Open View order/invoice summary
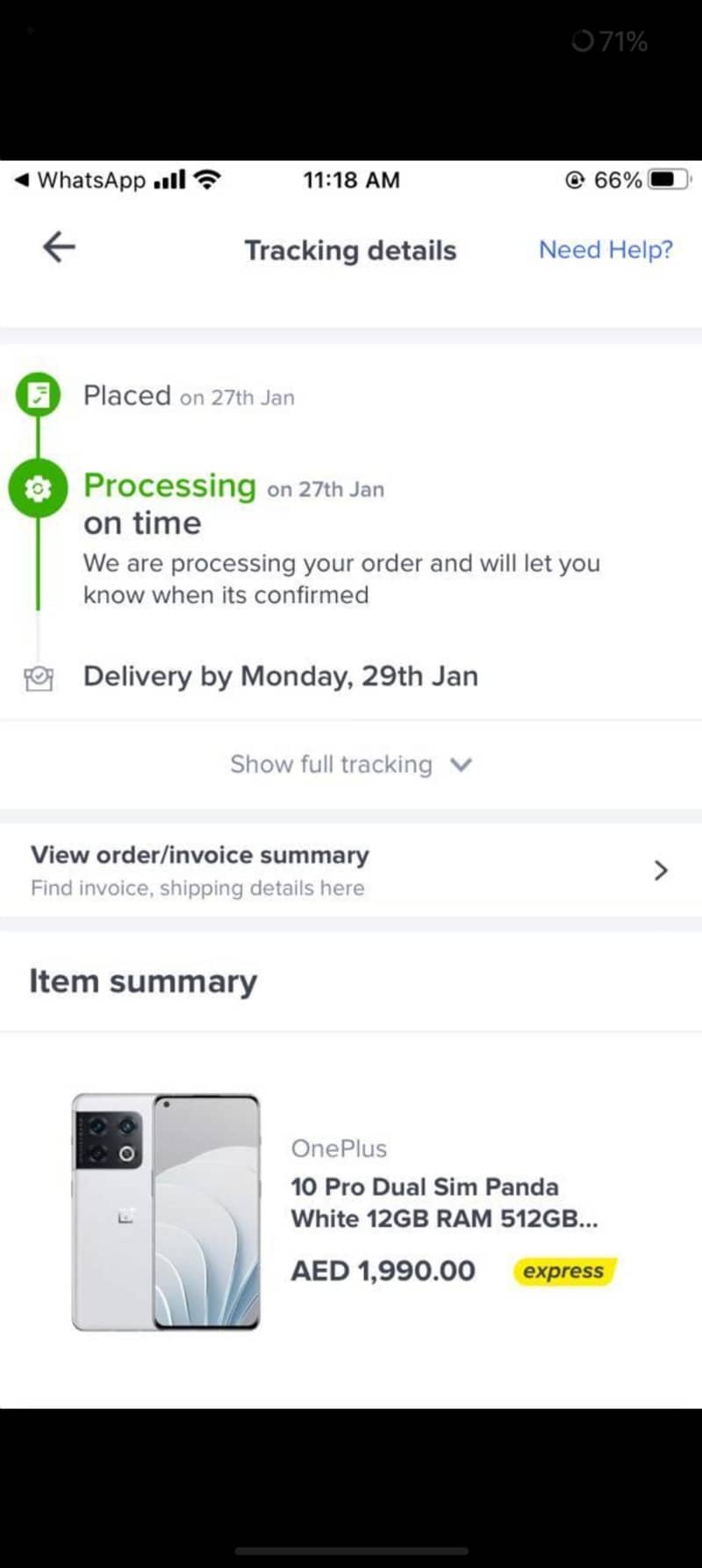The height and width of the screenshot is (1568, 702). 351,870
